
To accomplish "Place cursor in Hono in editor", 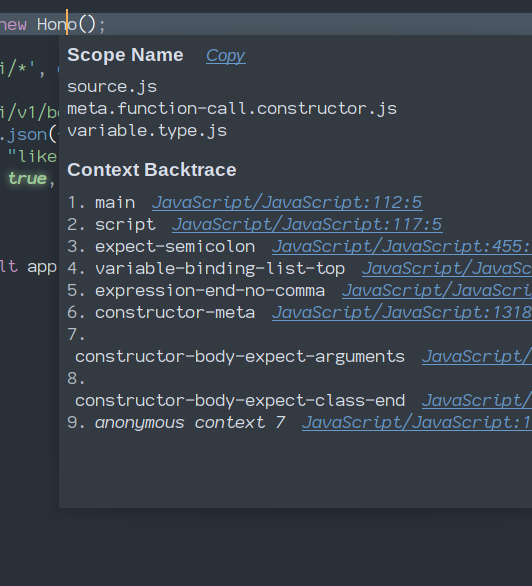I will (57, 25).
